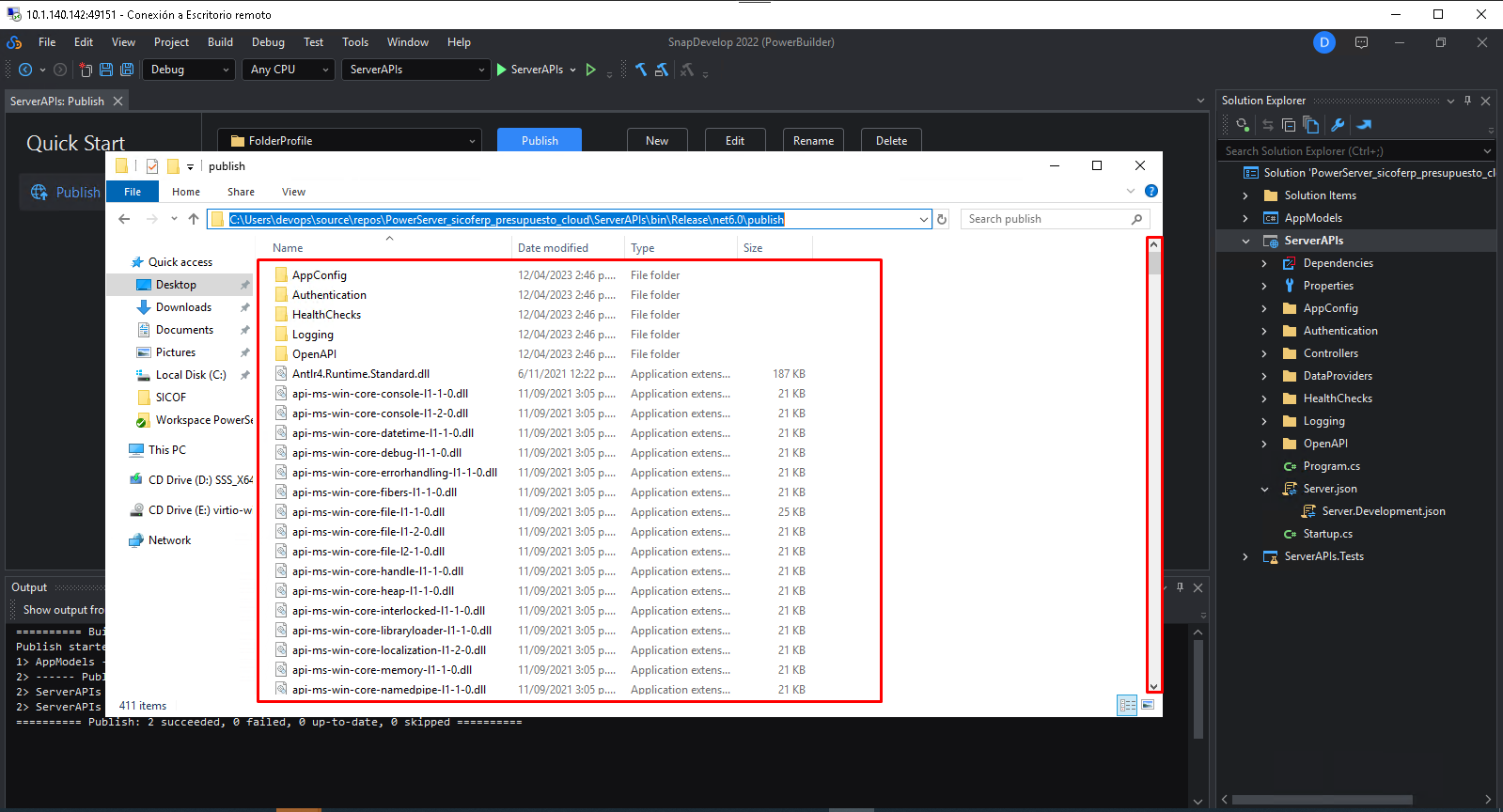Click the Search publish input field

tap(1046, 219)
